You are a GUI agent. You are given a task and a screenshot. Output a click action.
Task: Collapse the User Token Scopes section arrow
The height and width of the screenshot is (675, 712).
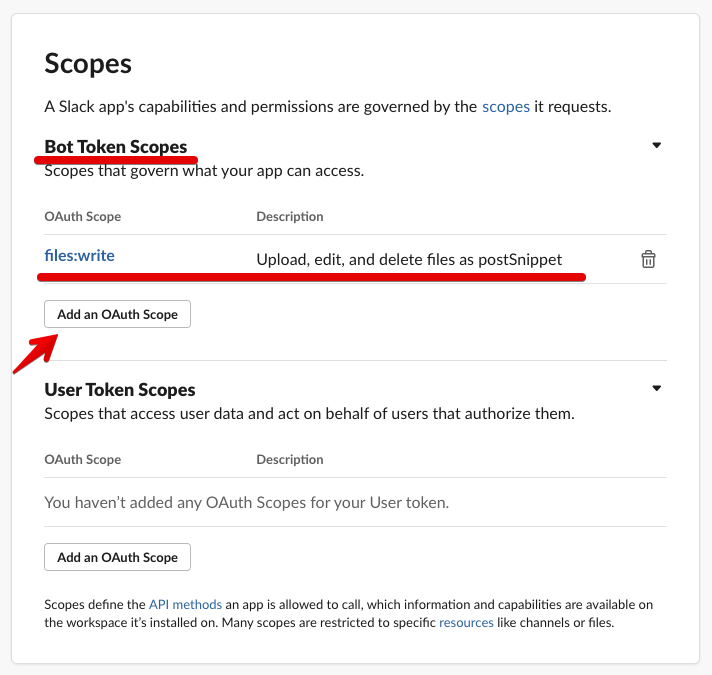(656, 388)
